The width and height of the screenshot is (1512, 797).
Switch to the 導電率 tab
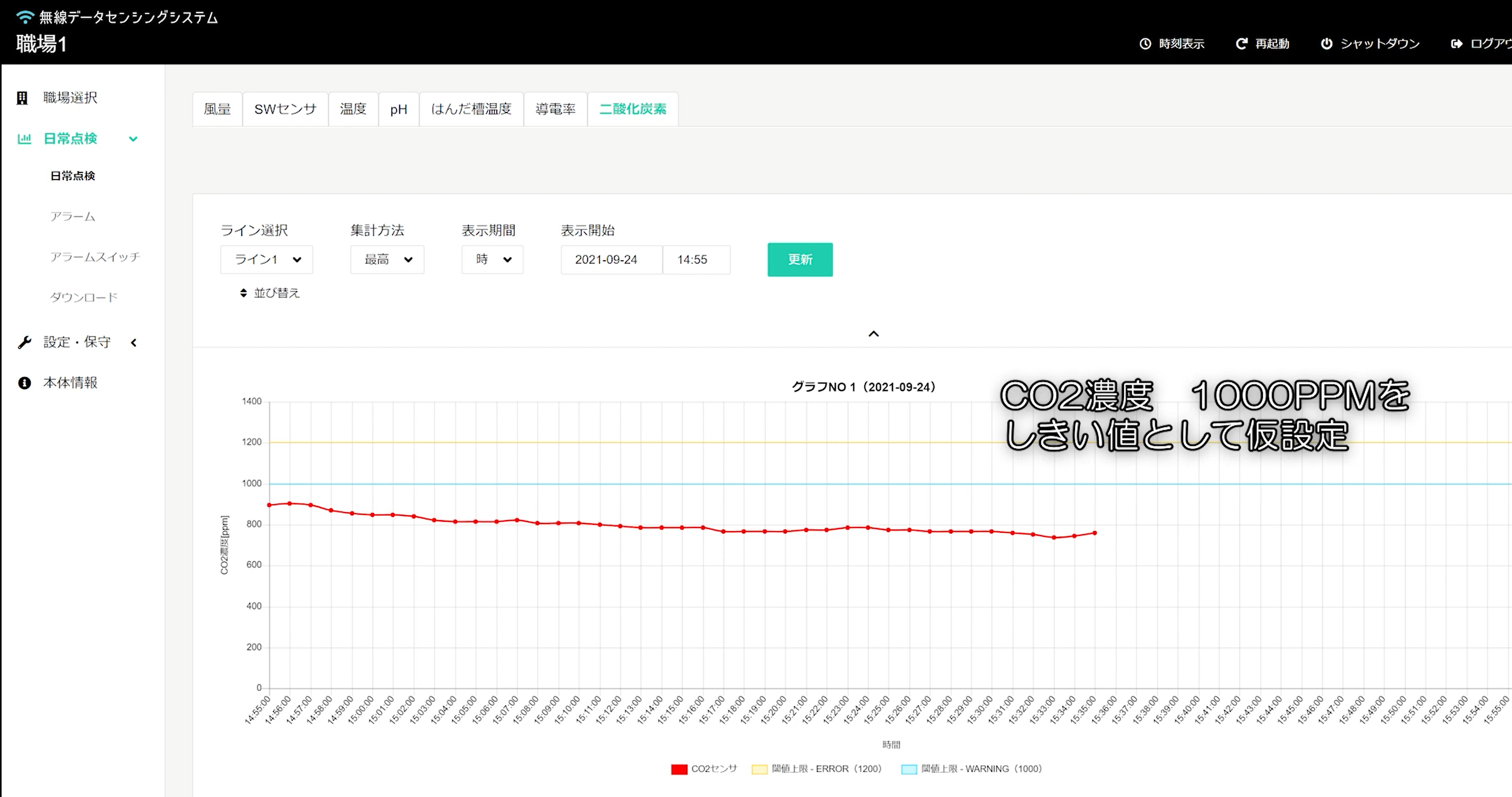pos(555,109)
